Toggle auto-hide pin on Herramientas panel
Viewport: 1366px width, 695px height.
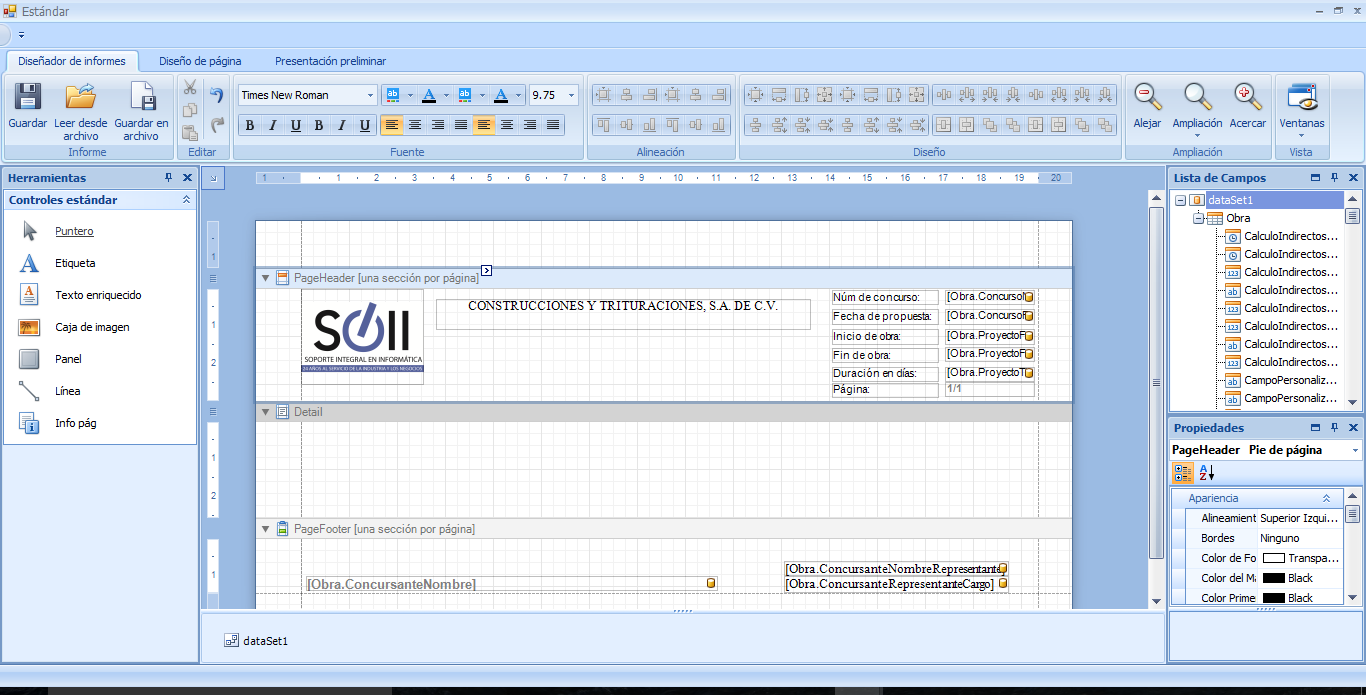click(x=169, y=178)
